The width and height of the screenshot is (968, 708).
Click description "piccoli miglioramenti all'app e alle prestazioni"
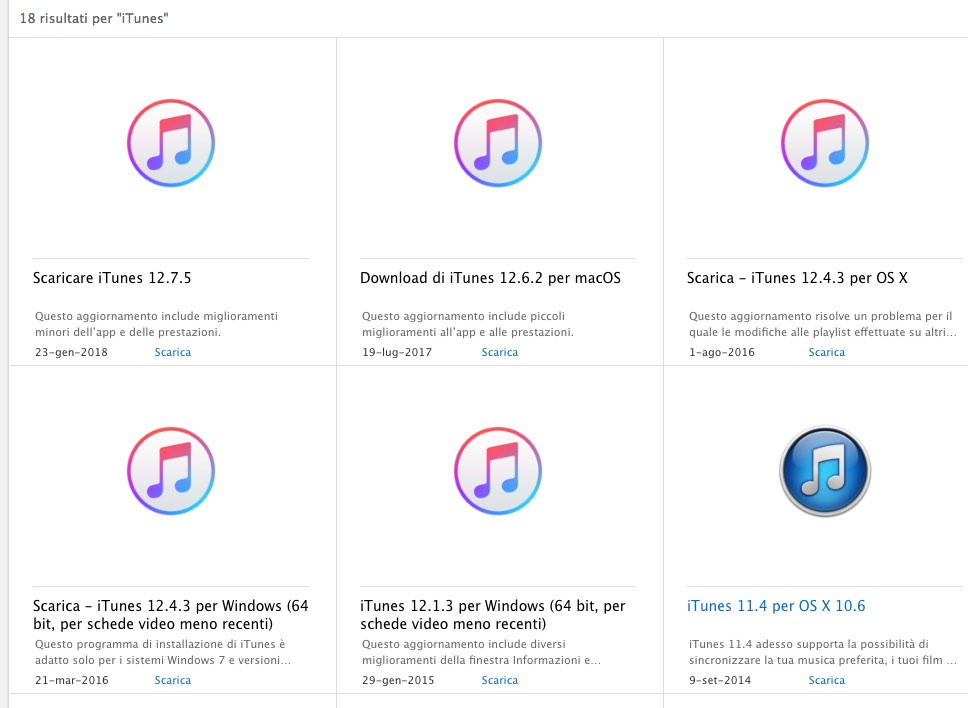tap(468, 324)
